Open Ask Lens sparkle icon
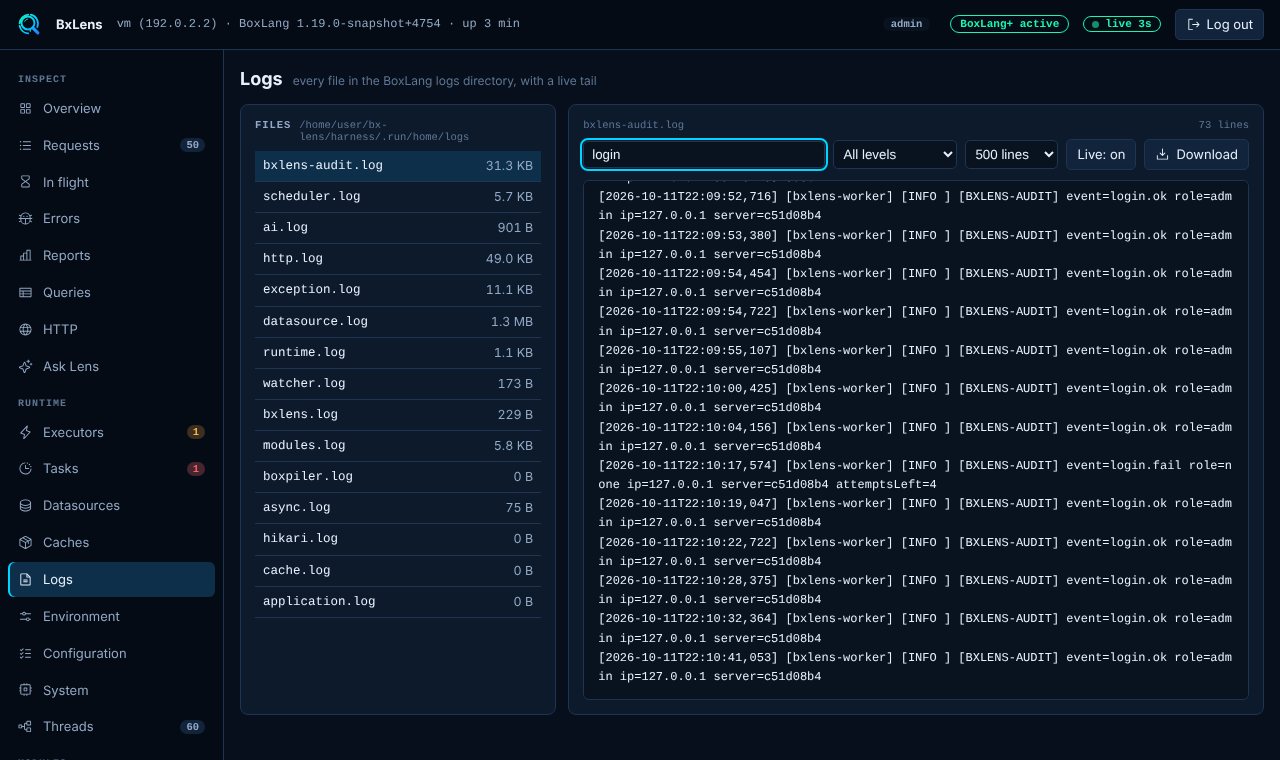The width and height of the screenshot is (1280, 760). (25, 366)
